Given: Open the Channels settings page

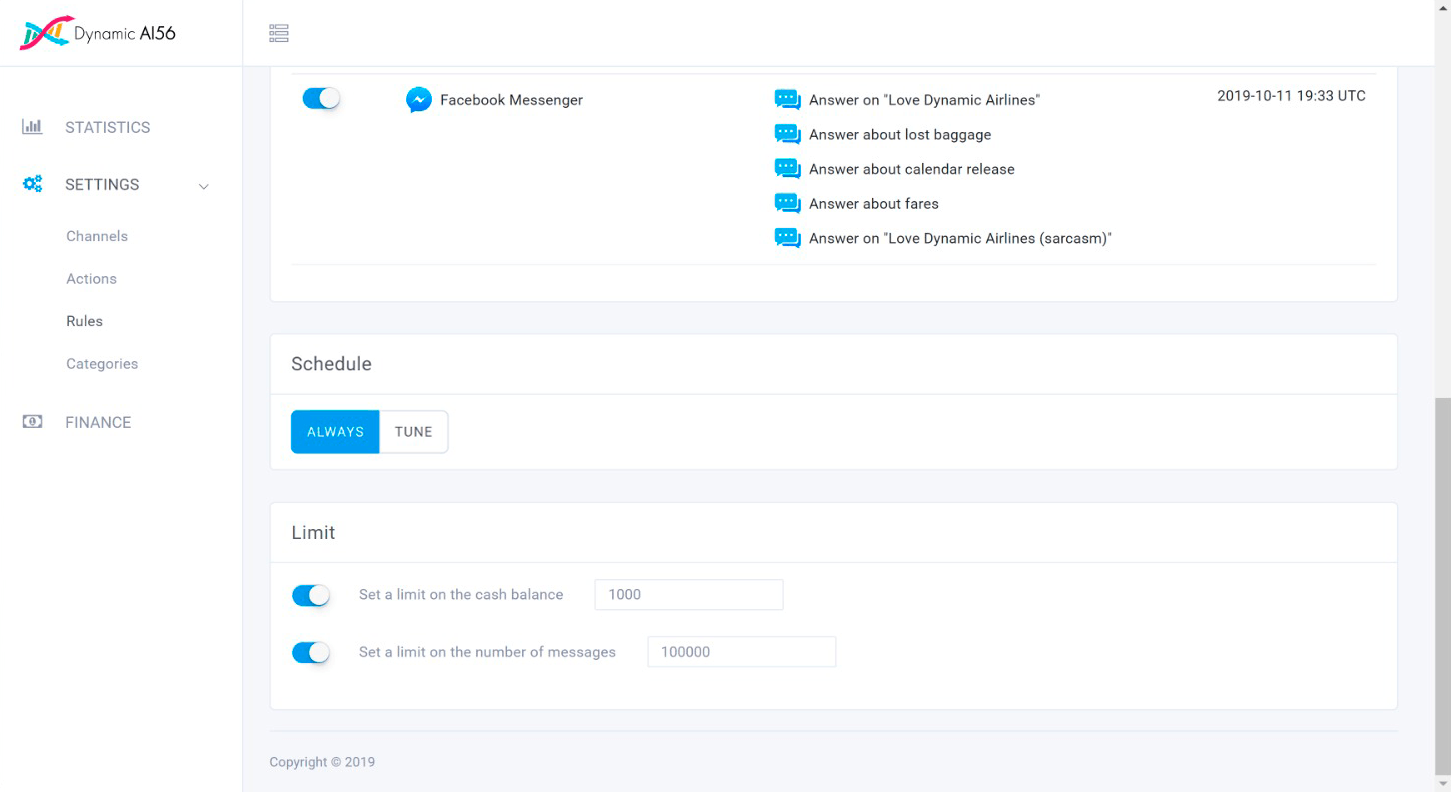Looking at the screenshot, I should 97,236.
